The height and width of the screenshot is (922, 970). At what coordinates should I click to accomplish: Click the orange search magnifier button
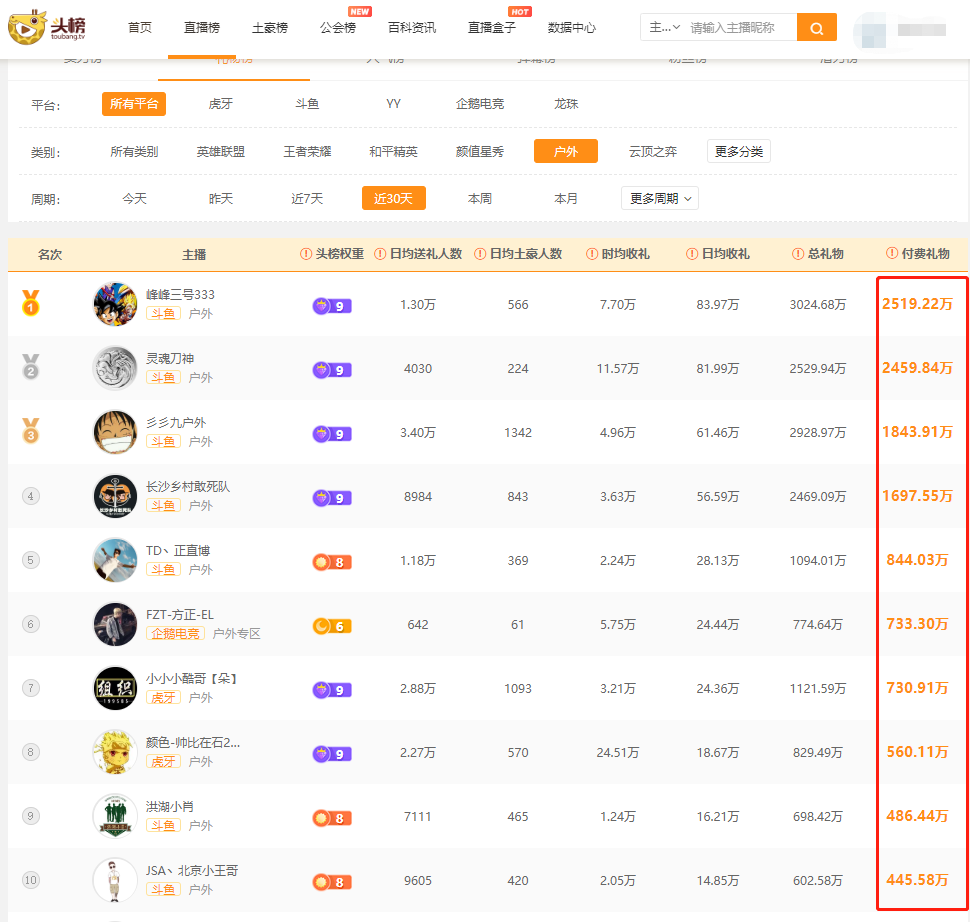816,28
